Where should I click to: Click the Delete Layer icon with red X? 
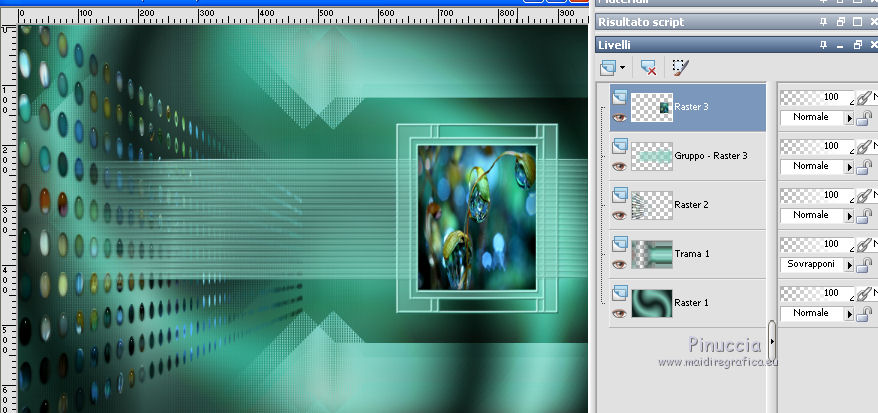coord(648,68)
